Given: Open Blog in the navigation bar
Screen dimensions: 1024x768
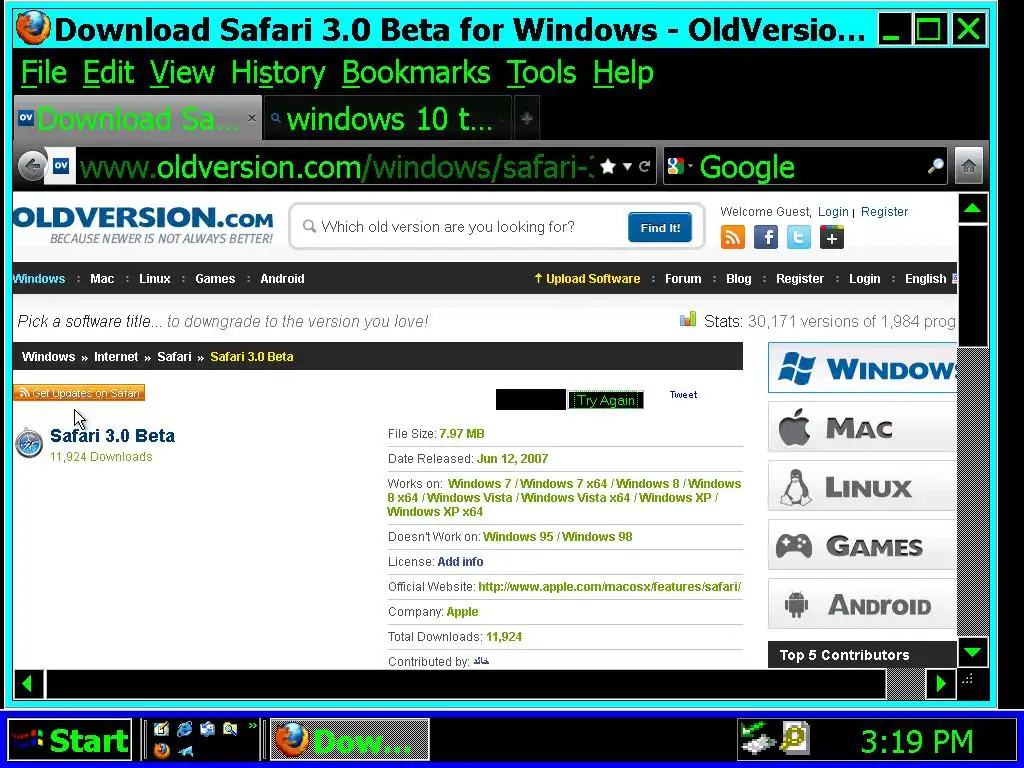Looking at the screenshot, I should tap(739, 279).
